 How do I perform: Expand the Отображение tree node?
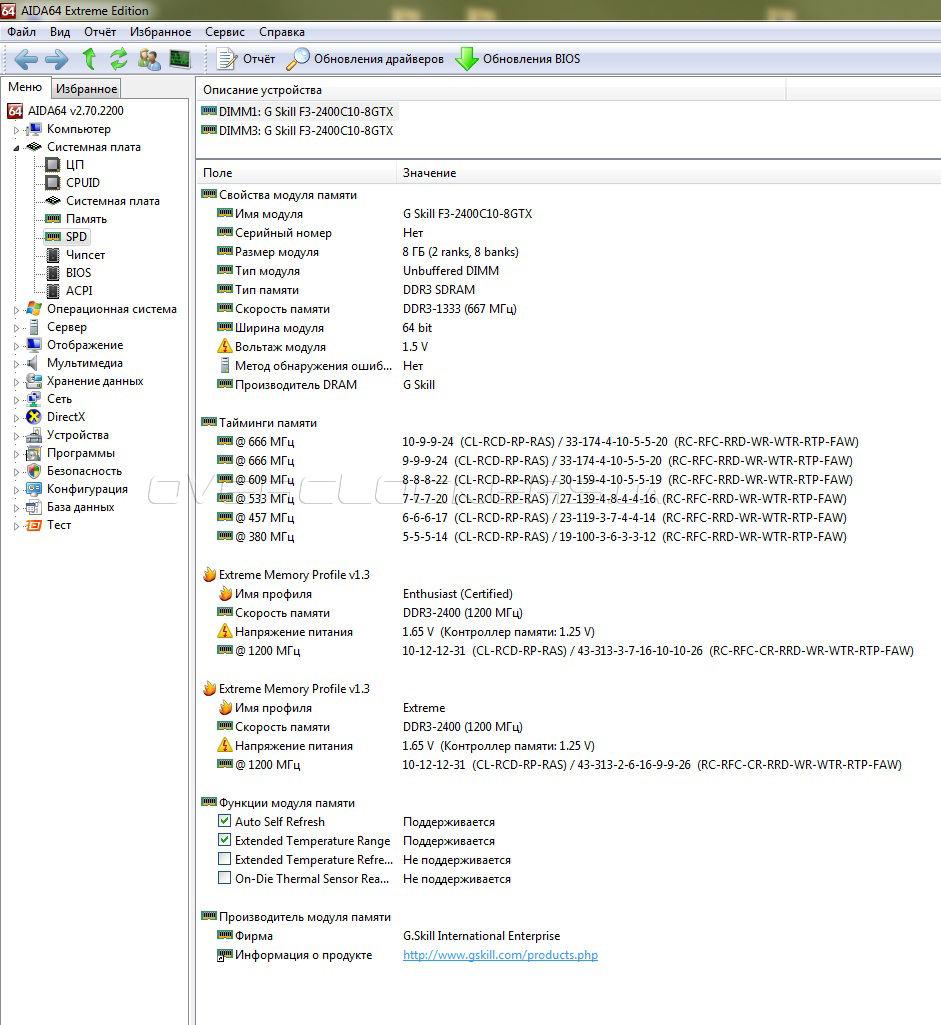point(16,346)
